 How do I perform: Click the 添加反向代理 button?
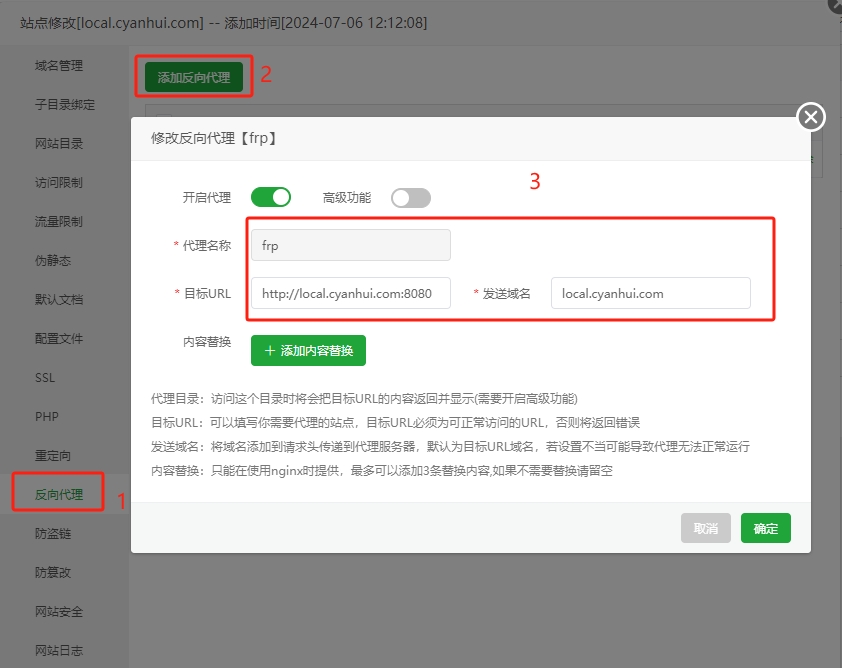tap(194, 77)
